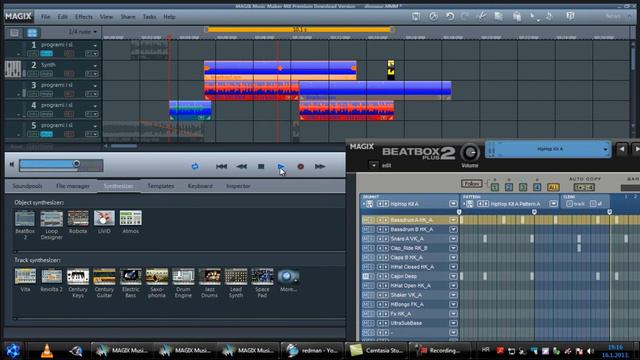
Task: Expand the BeatBox edit dropdown arrow
Action: (x=373, y=165)
